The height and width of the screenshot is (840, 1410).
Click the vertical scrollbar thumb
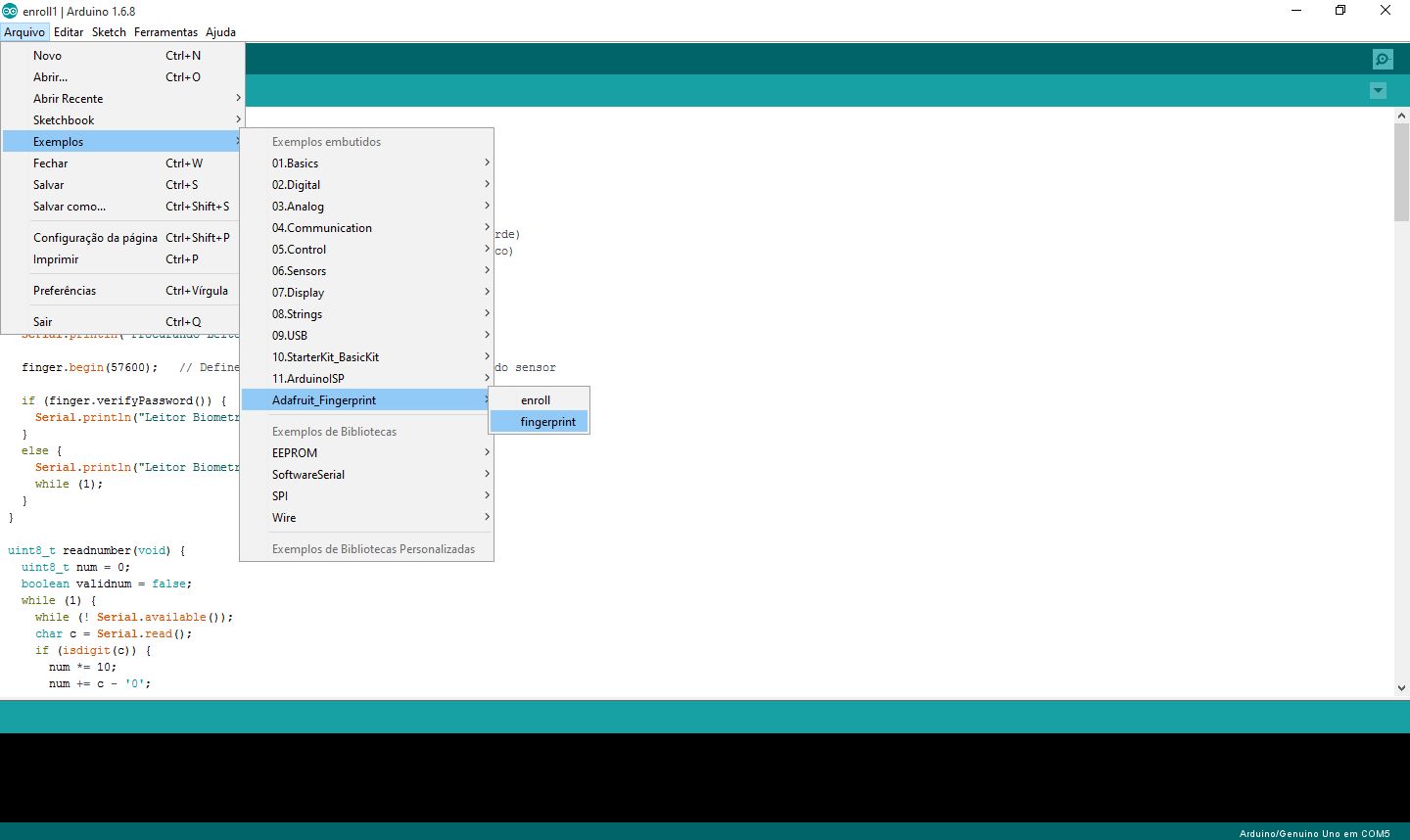click(1401, 172)
